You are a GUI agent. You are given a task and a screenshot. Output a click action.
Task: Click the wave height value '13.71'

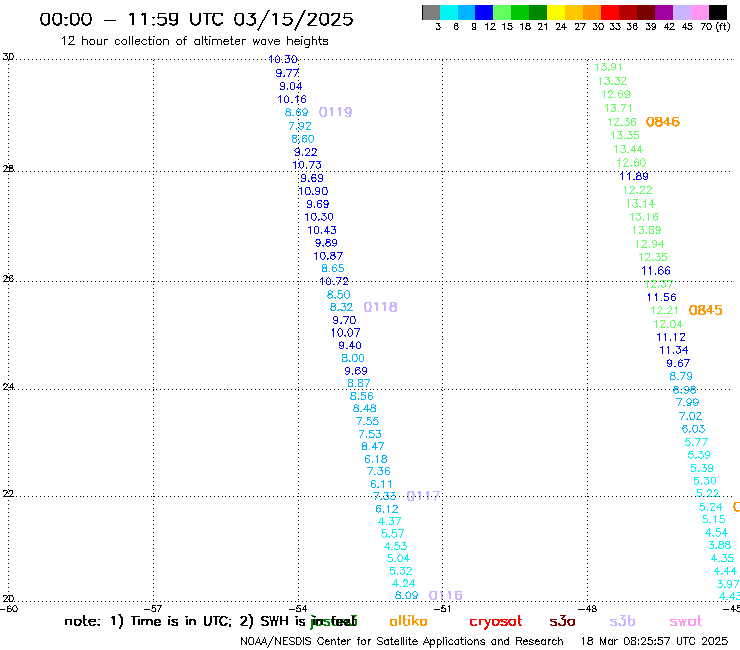[618, 109]
